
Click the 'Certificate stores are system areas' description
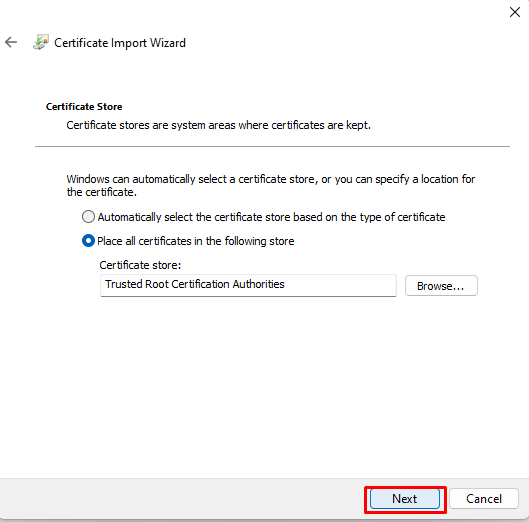tap(219, 125)
